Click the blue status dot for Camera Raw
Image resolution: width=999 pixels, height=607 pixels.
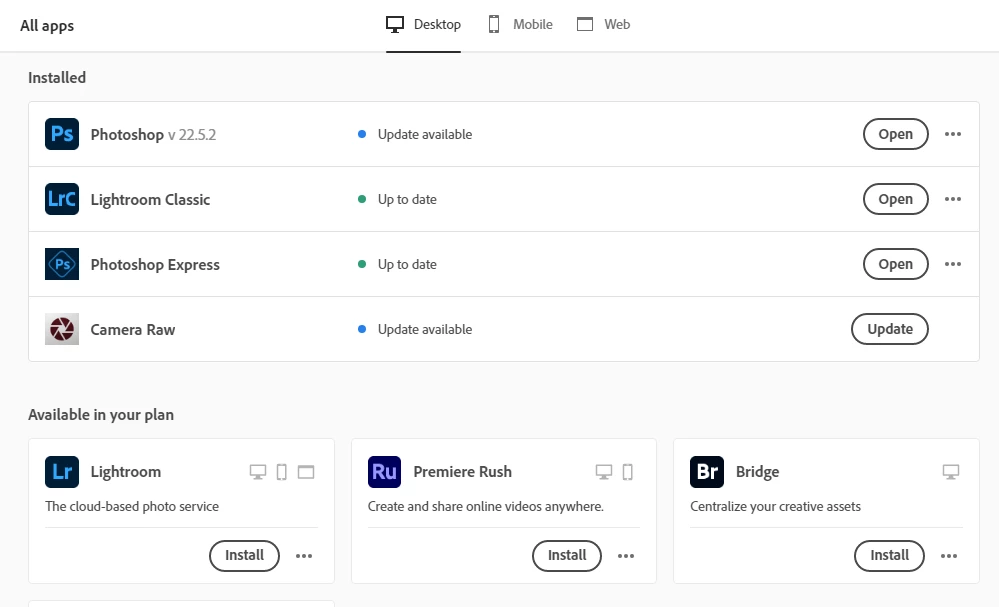pos(362,329)
